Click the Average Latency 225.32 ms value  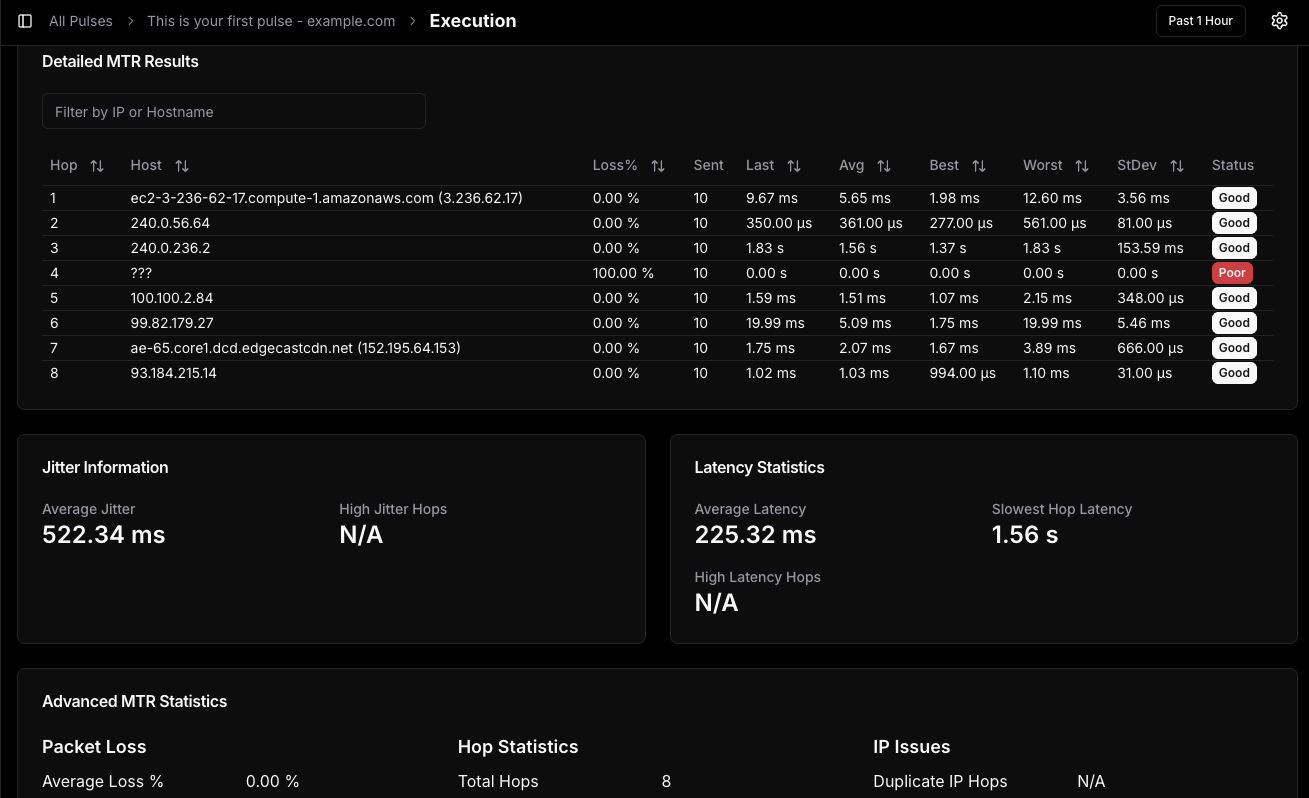pos(756,535)
